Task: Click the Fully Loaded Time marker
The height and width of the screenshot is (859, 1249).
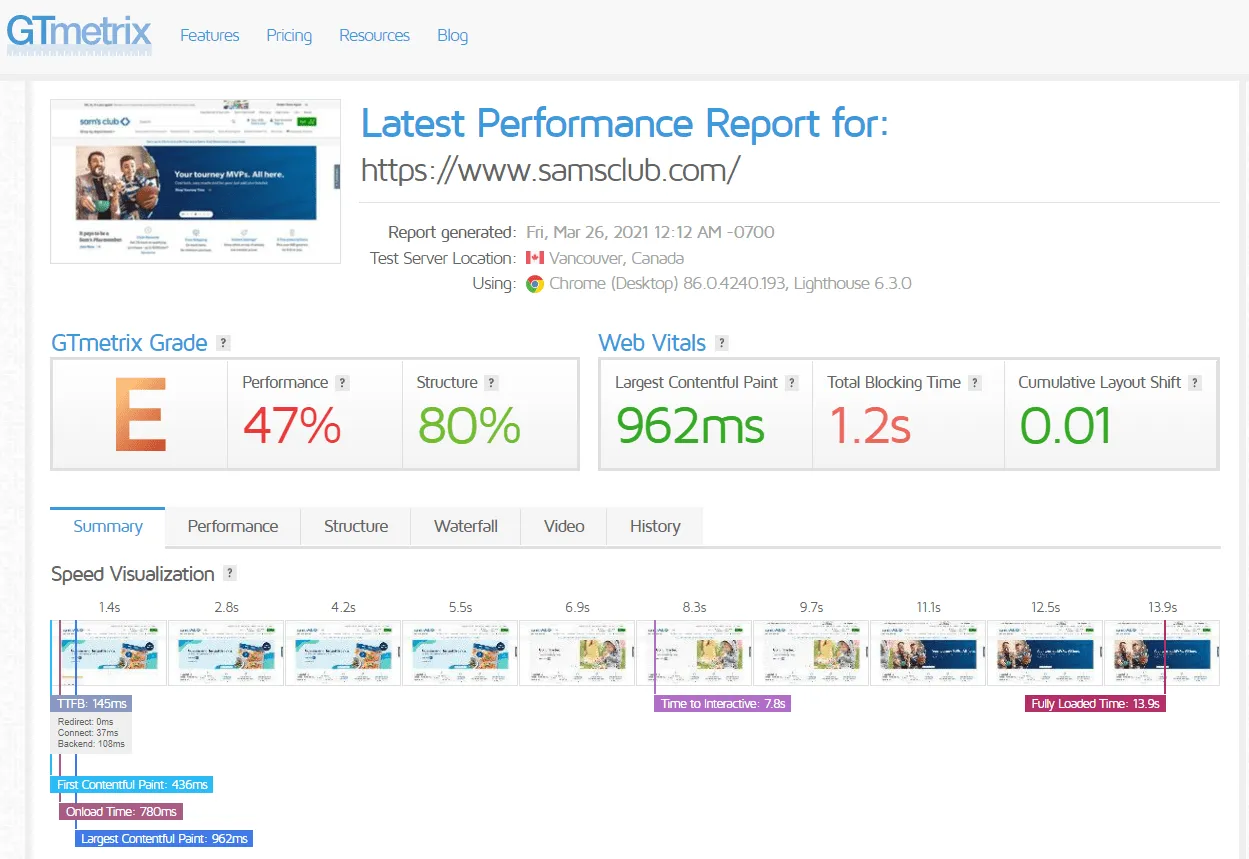Action: click(x=1095, y=704)
